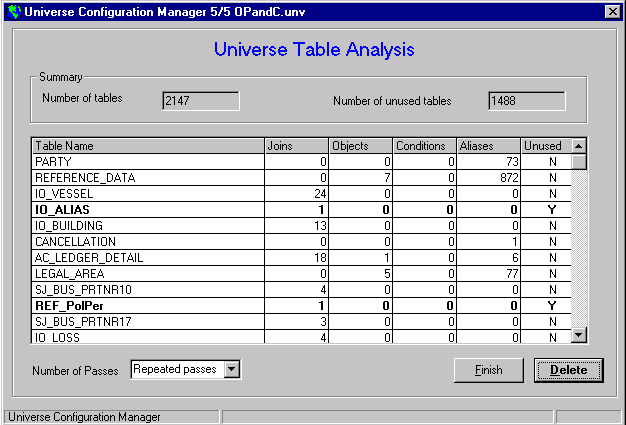626x425 pixels.
Task: Click the Conditions column header
Action: (x=423, y=145)
